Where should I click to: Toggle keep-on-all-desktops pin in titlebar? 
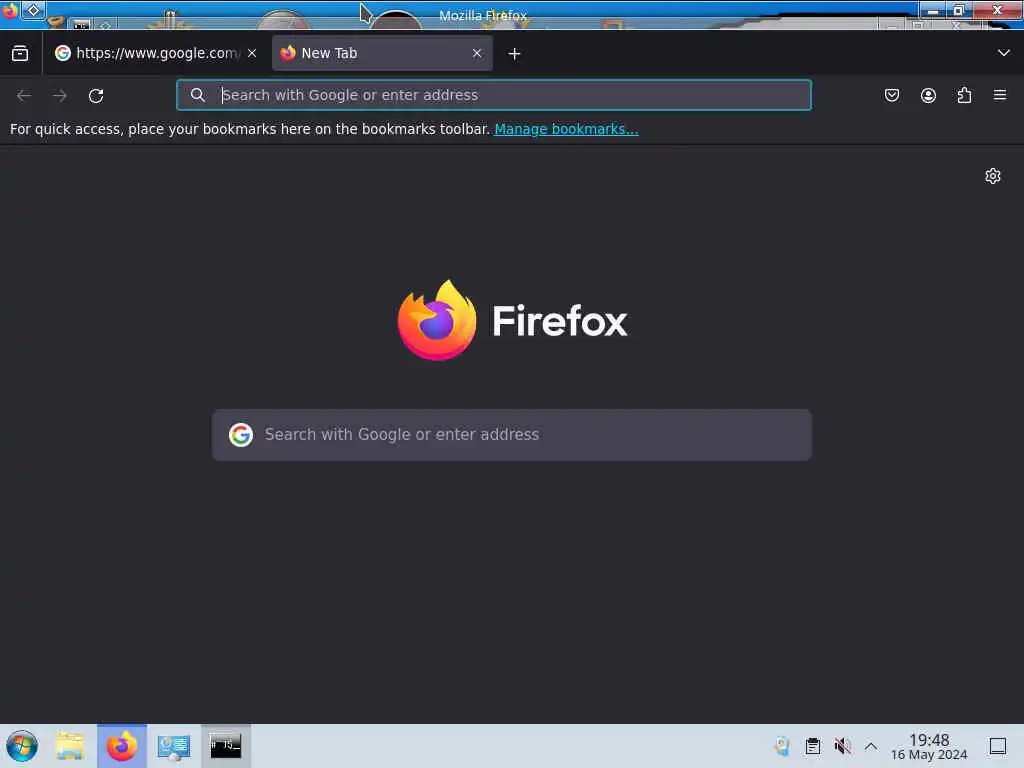click(33, 10)
